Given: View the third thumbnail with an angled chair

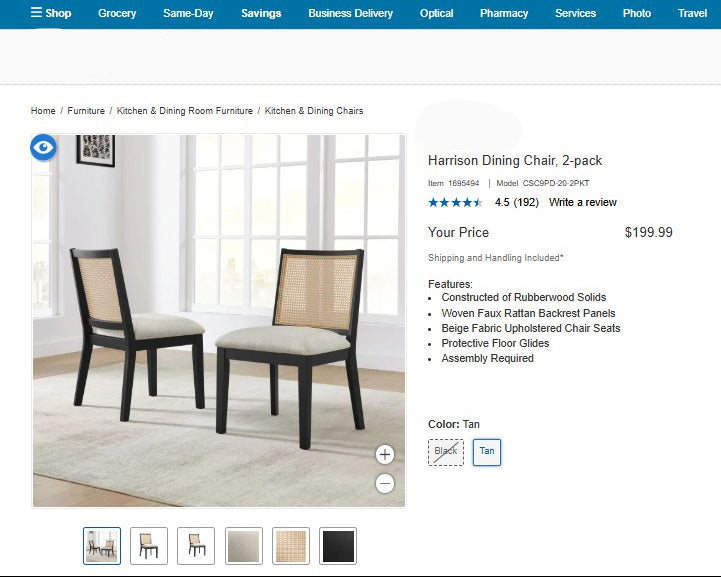Looking at the screenshot, I should click(196, 546).
